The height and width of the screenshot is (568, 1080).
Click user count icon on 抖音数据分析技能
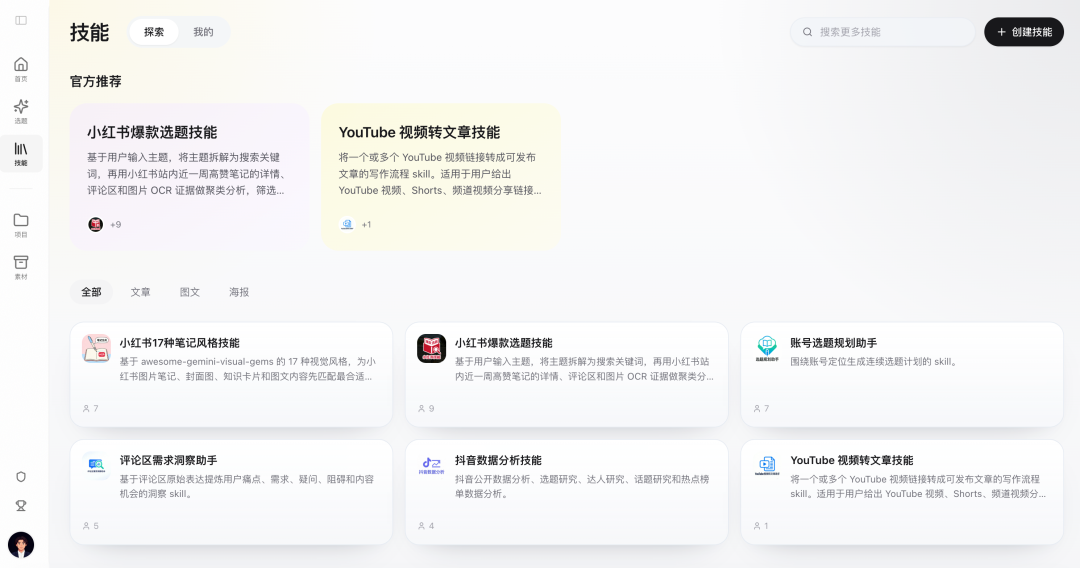(422, 526)
